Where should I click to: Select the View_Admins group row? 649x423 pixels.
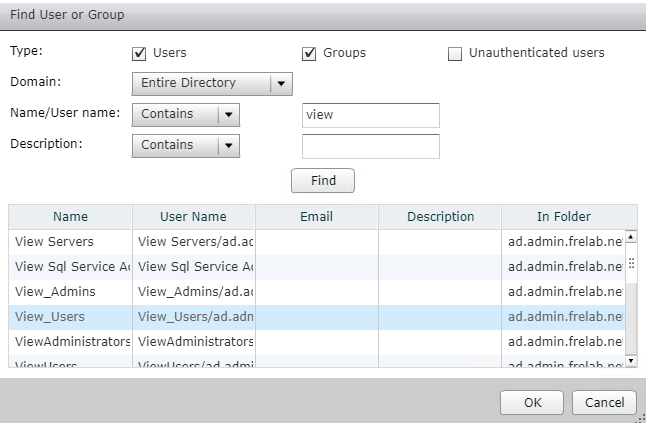70,291
